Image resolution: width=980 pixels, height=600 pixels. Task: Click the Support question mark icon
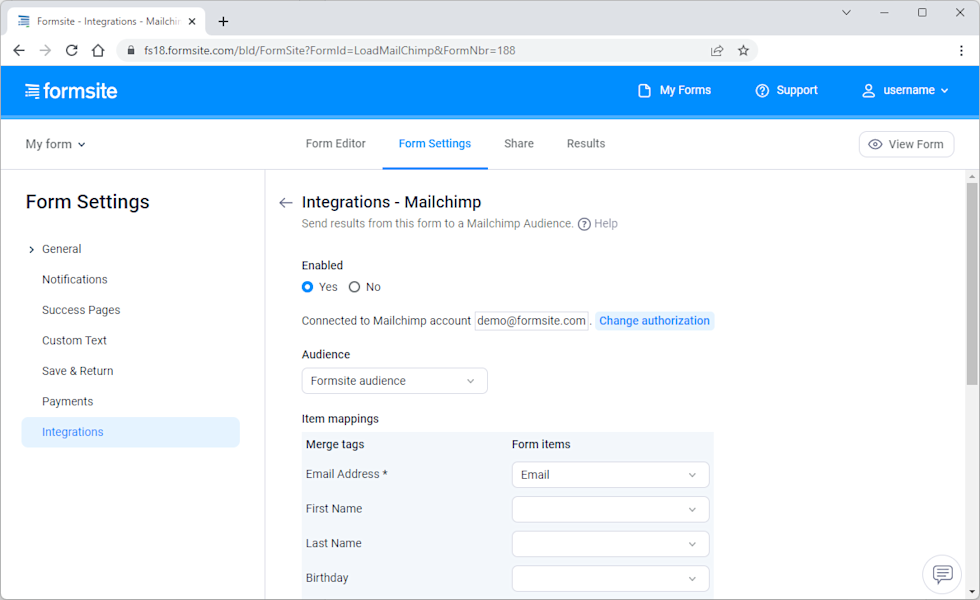click(x=761, y=90)
